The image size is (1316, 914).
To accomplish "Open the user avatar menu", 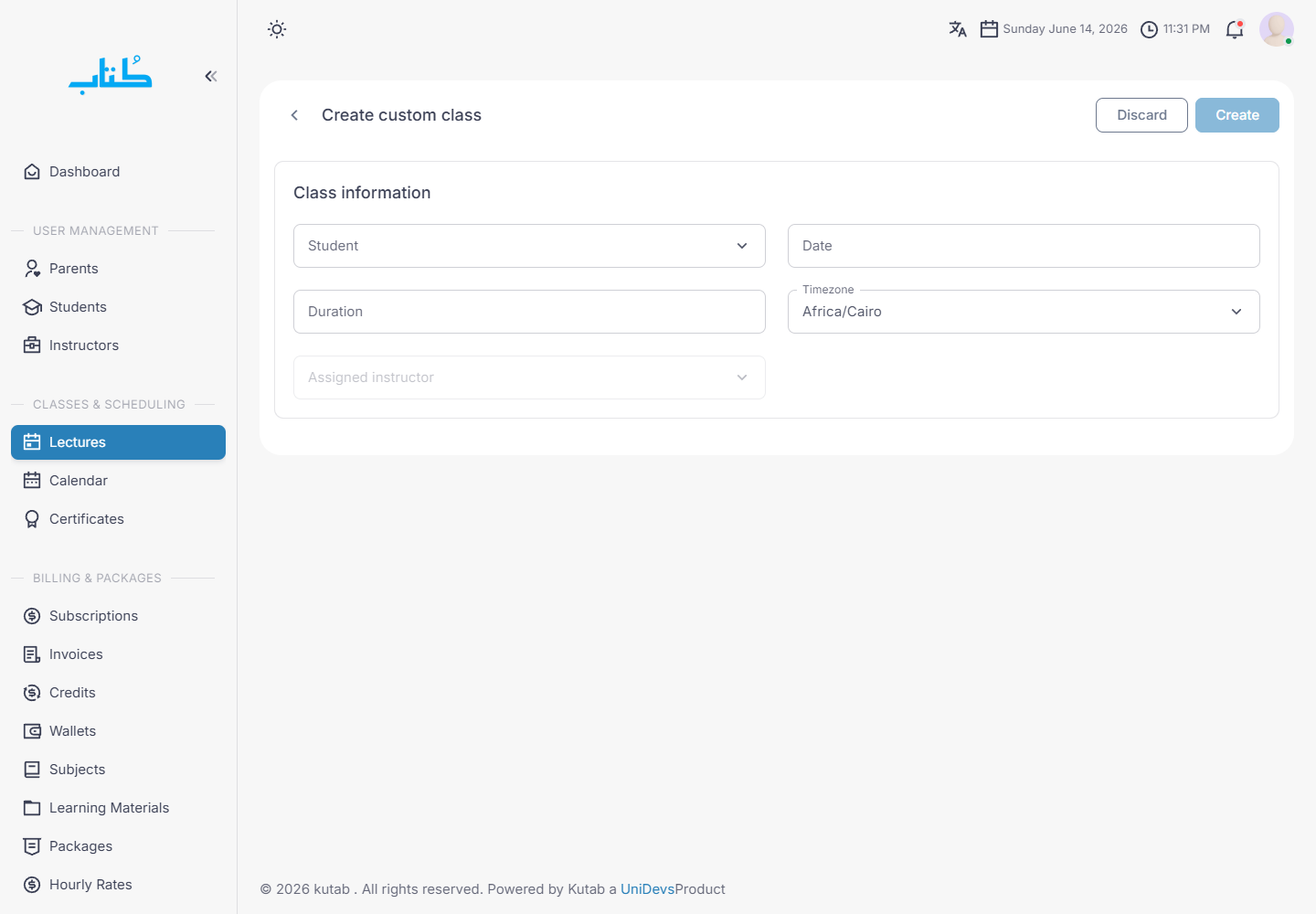I will pyautogui.click(x=1277, y=29).
